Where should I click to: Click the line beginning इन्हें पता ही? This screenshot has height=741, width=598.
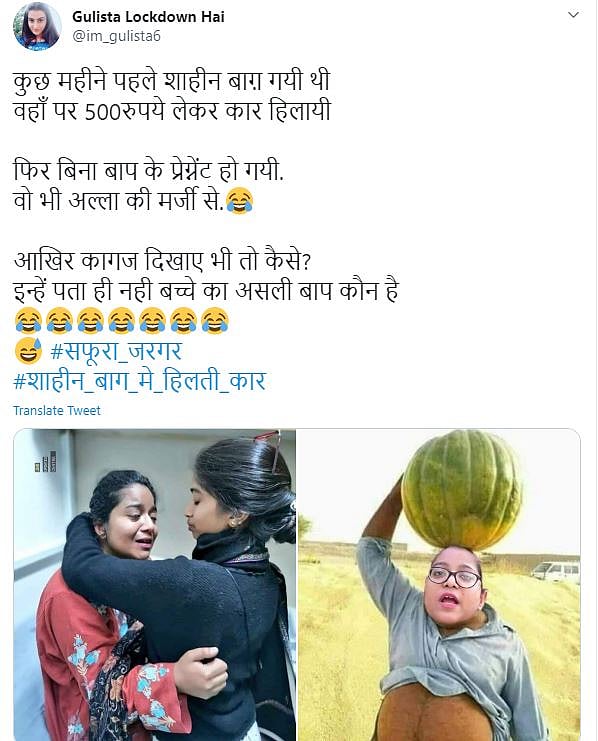point(206,291)
